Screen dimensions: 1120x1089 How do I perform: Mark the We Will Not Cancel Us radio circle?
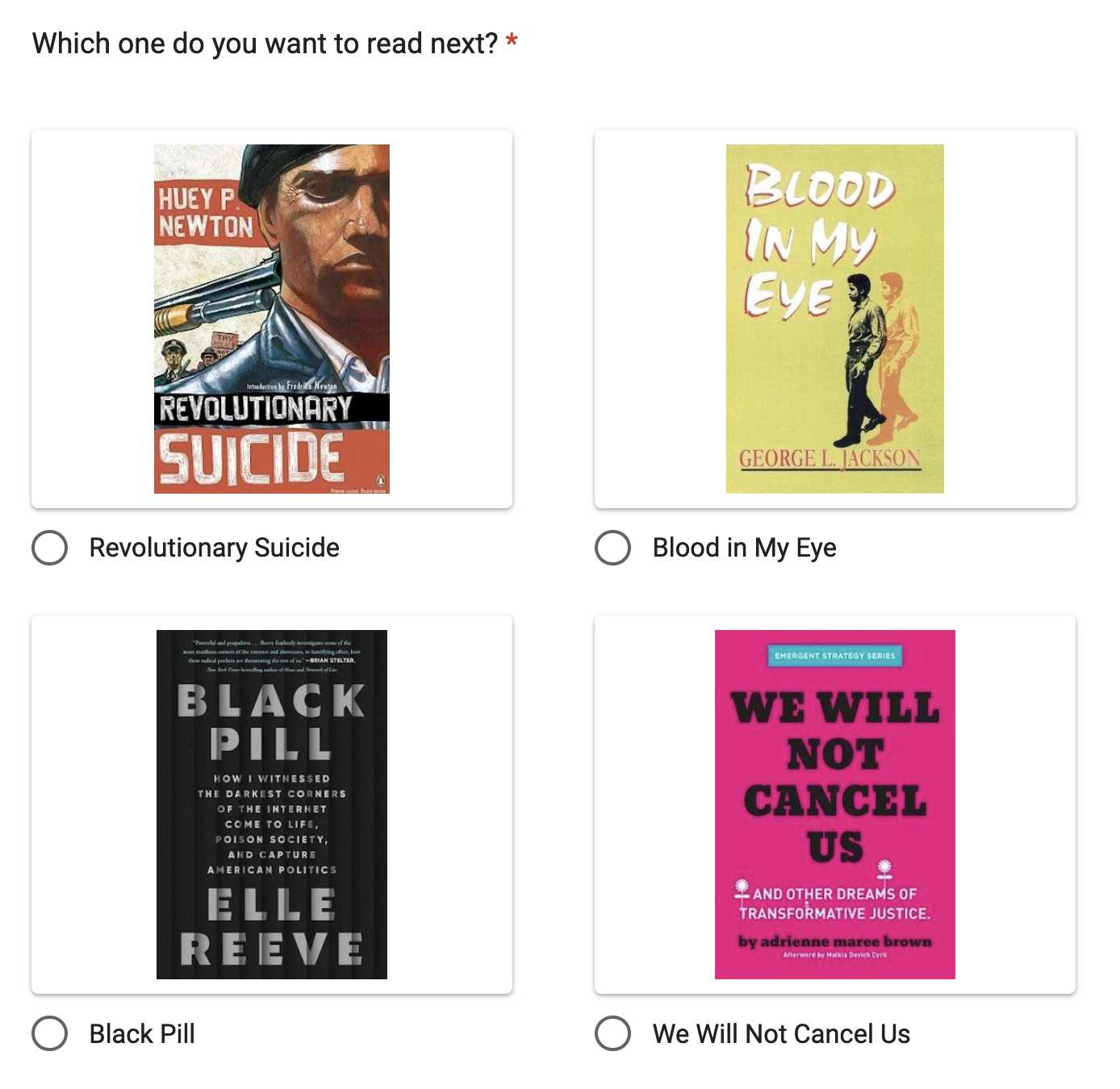pos(612,1033)
